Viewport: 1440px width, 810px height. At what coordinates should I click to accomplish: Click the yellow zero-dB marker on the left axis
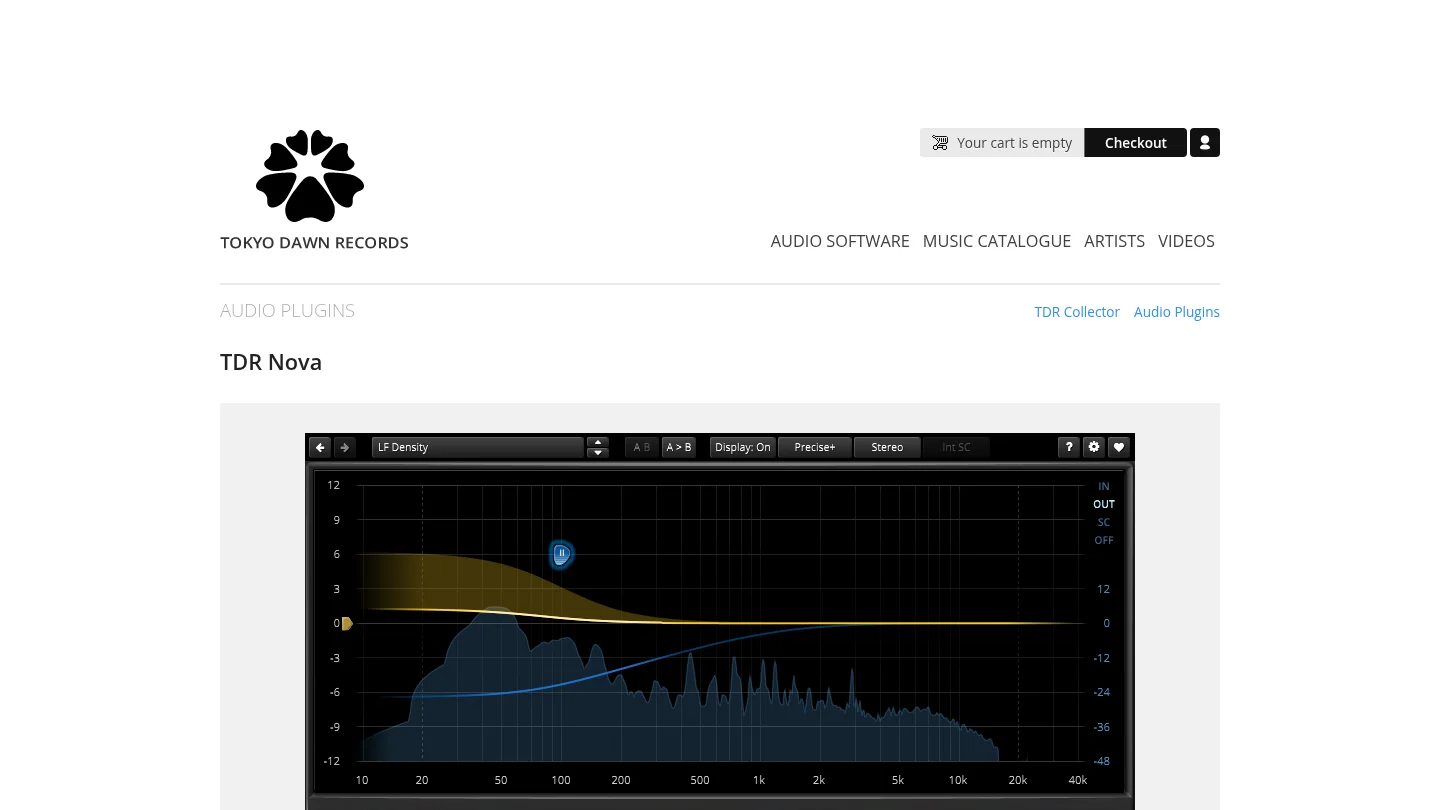pos(347,624)
